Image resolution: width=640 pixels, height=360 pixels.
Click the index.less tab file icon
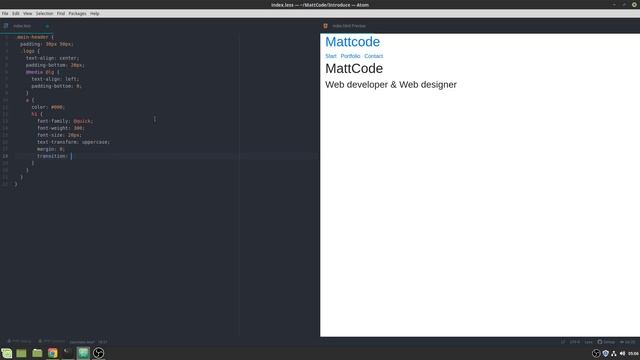tap(6, 25)
